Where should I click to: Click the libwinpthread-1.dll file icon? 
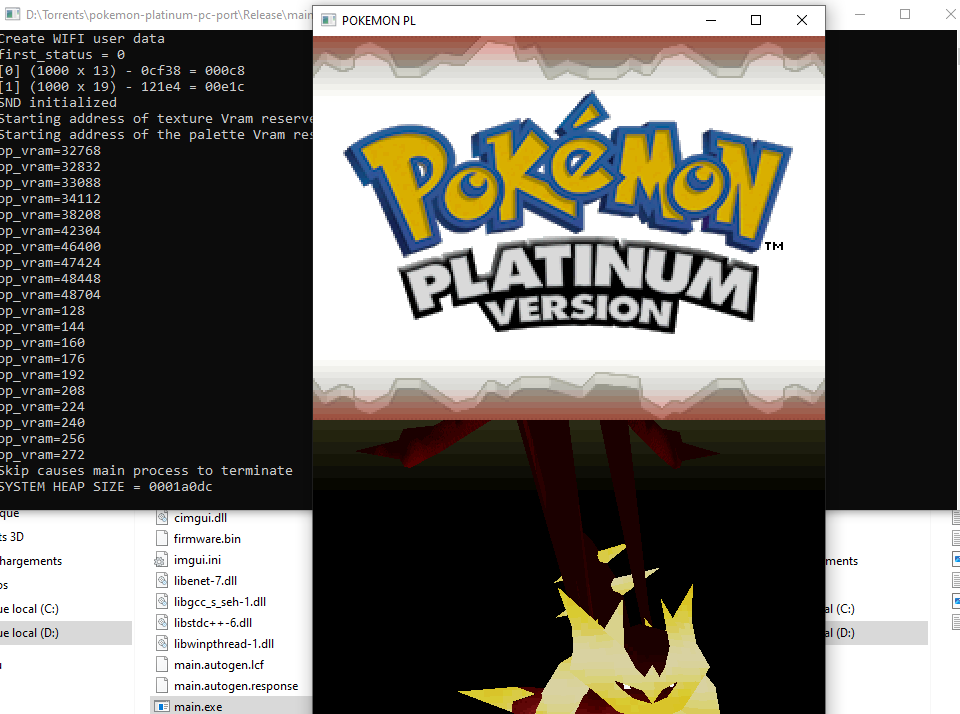tap(162, 644)
